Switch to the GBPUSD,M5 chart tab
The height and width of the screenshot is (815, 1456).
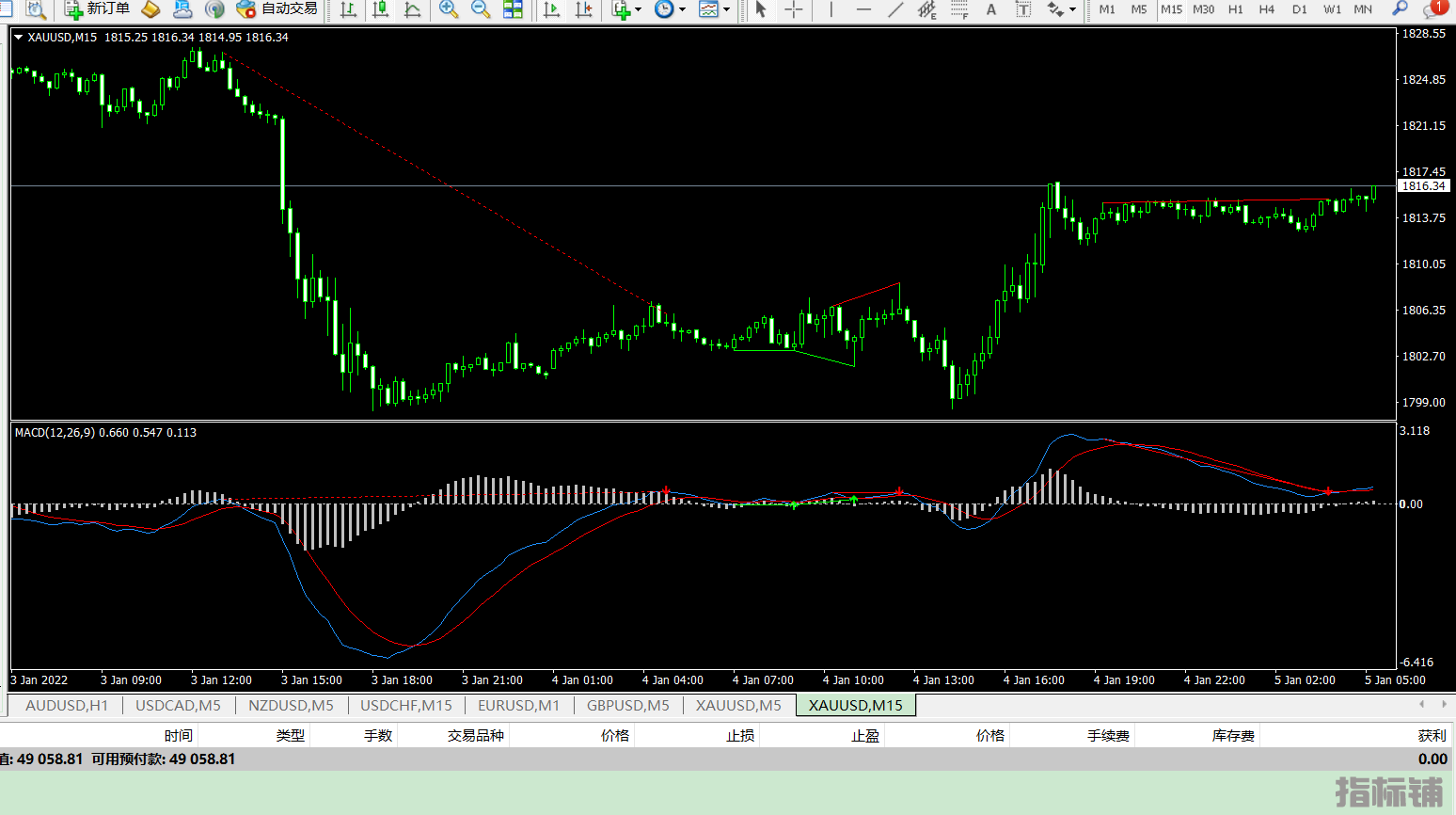pyautogui.click(x=628, y=705)
